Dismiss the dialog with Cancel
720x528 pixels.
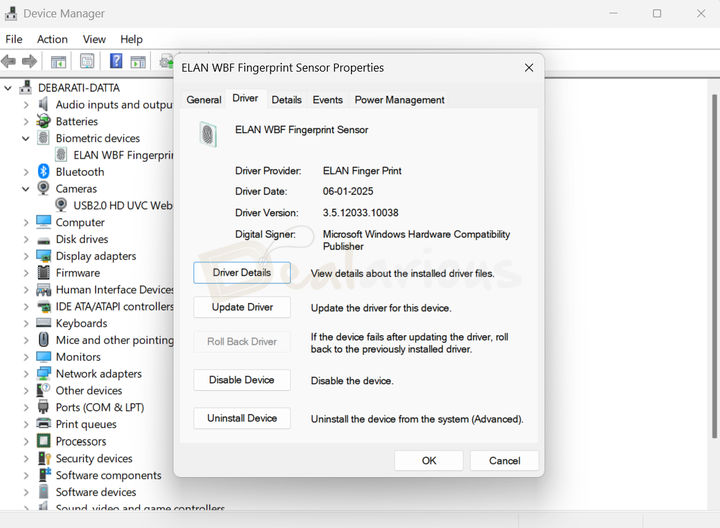tap(504, 461)
